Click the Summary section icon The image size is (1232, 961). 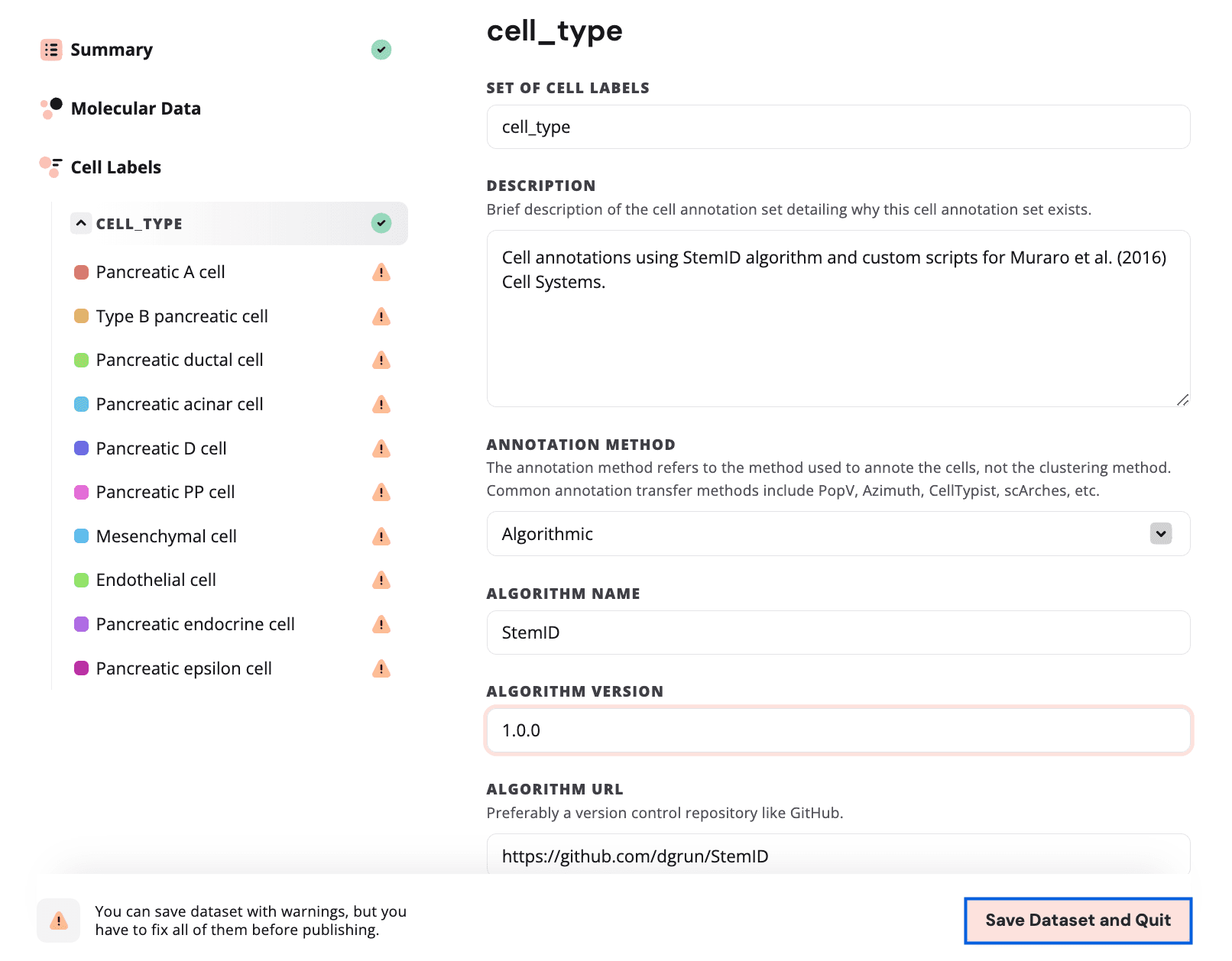point(50,49)
